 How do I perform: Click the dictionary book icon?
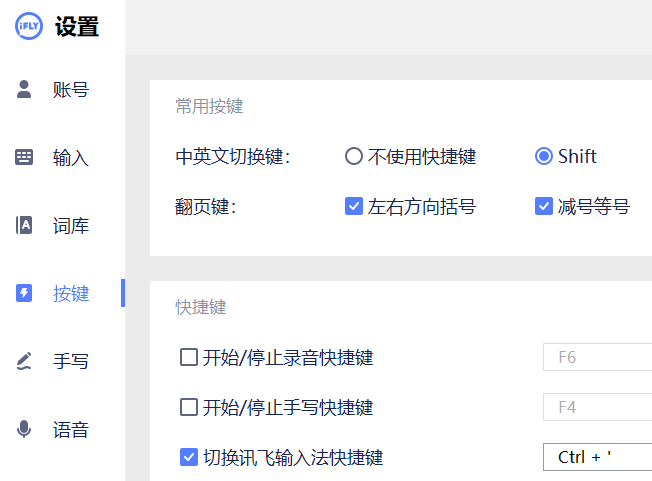25,225
